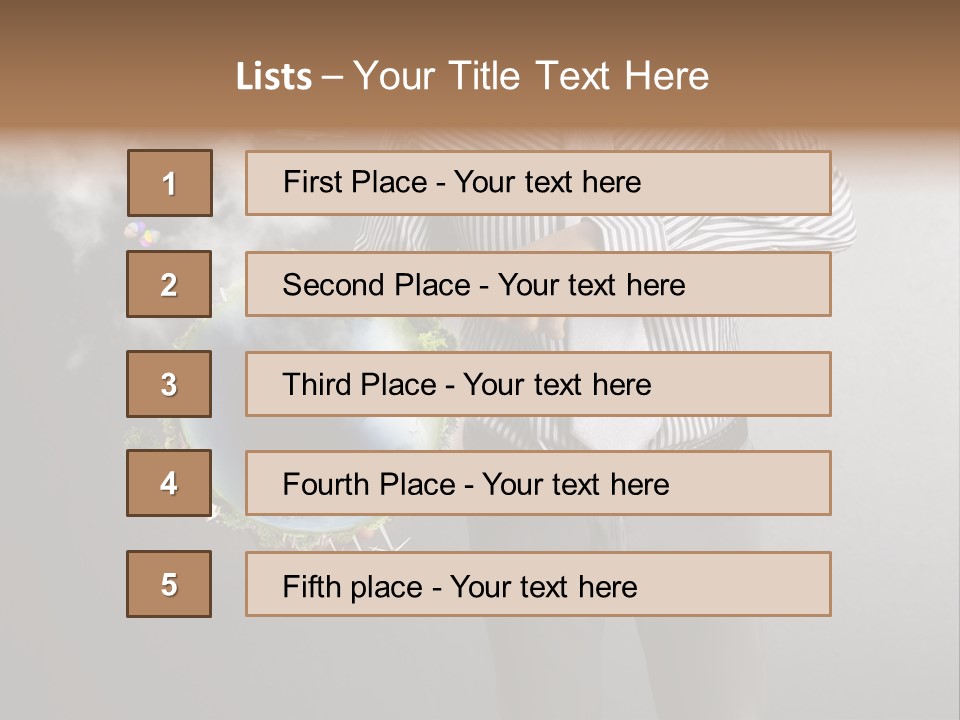Click 'Your Title Text Here' in heading
This screenshot has width=960, height=720.
pyautogui.click(x=531, y=76)
